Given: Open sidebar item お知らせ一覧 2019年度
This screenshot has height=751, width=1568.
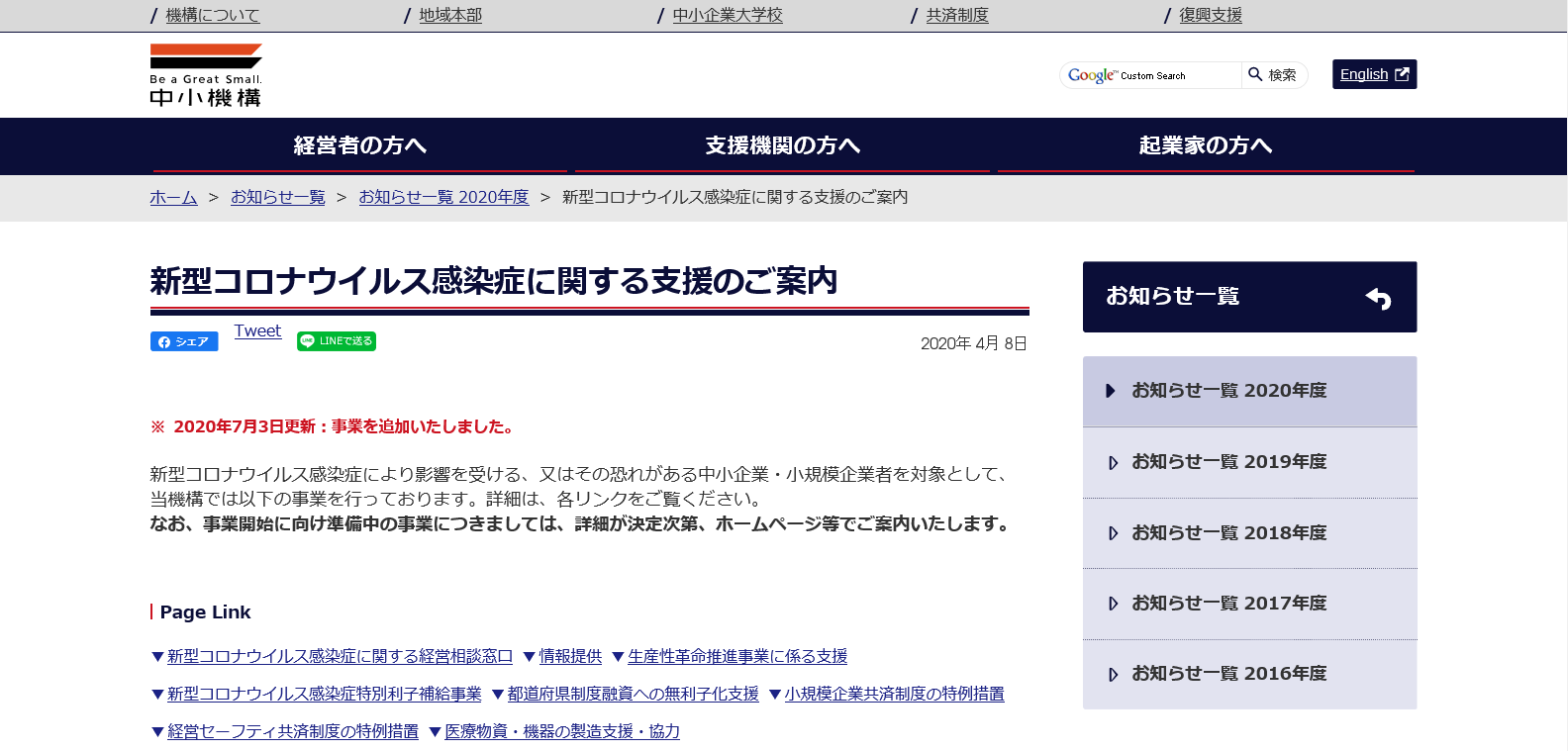Looking at the screenshot, I should tap(1249, 462).
